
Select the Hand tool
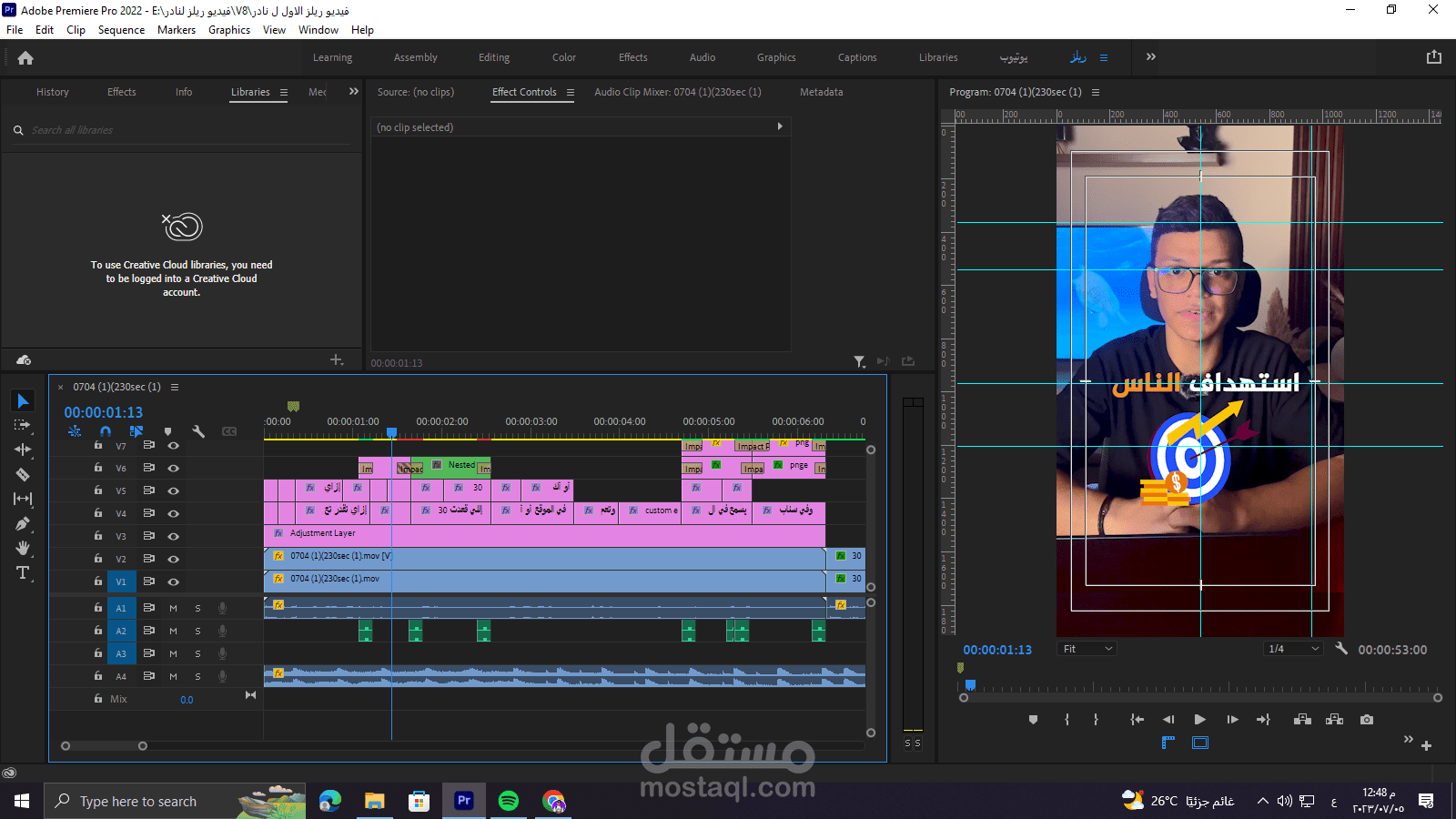tap(23, 548)
